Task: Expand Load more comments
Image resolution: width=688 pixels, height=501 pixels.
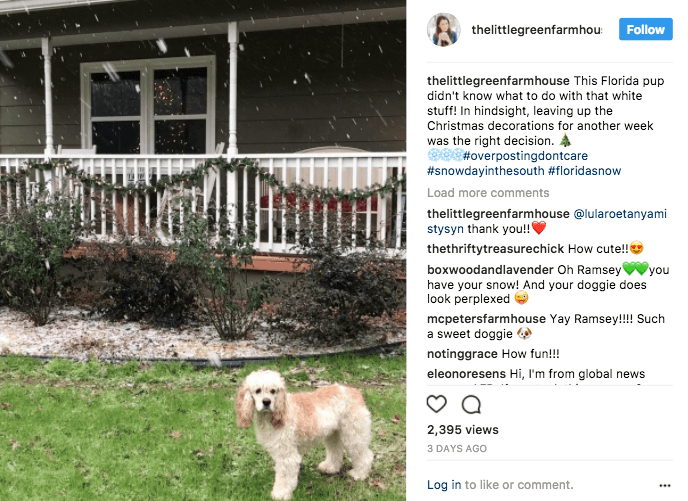Action: pyautogui.click(x=488, y=193)
